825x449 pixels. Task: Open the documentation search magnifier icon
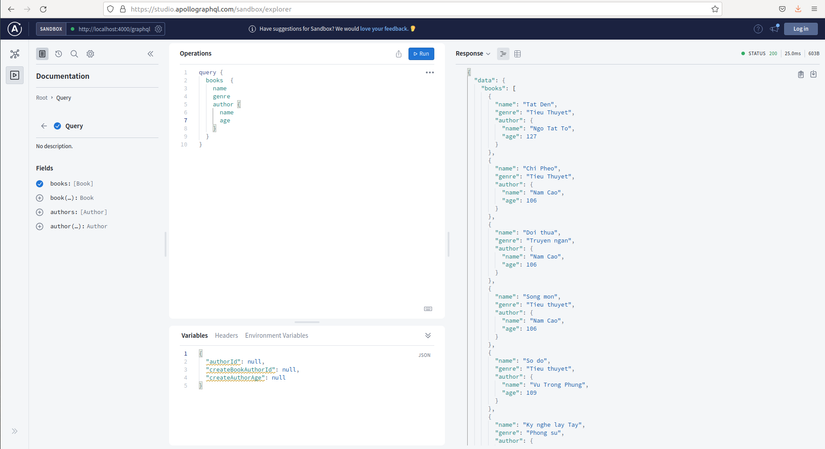click(x=74, y=54)
